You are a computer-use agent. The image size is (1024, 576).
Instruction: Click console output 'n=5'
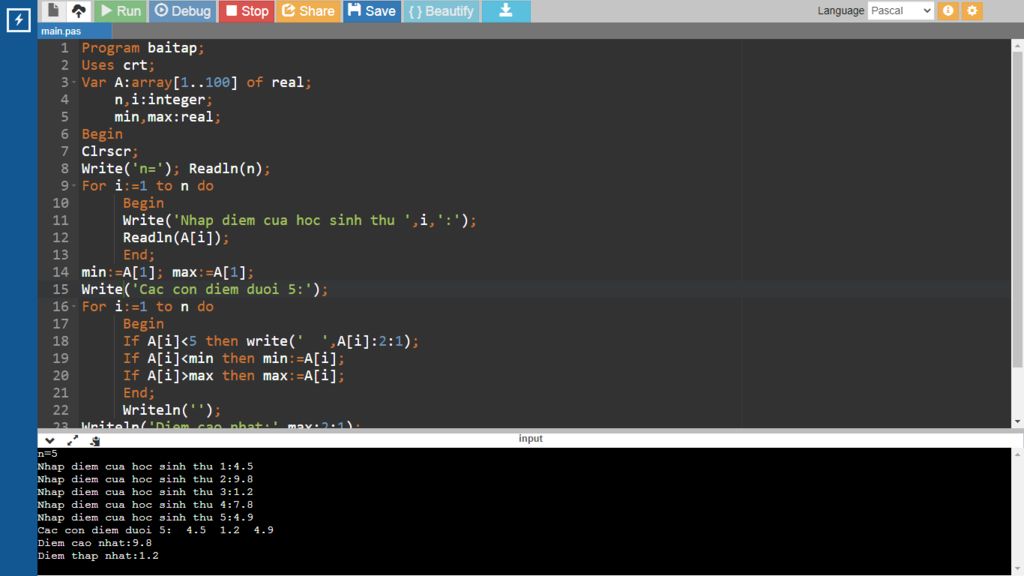click(47, 453)
